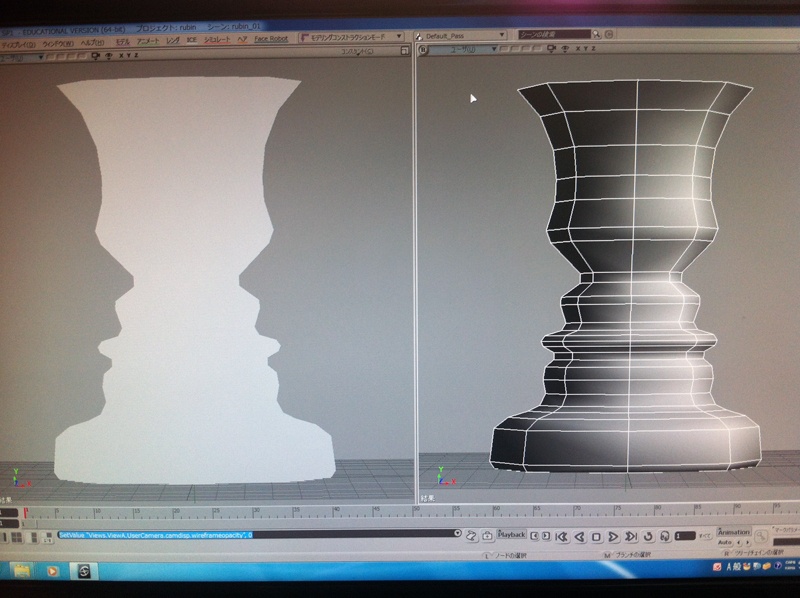Open the Face Robot menu
Image resolution: width=800 pixels, height=598 pixels.
pyautogui.click(x=273, y=37)
